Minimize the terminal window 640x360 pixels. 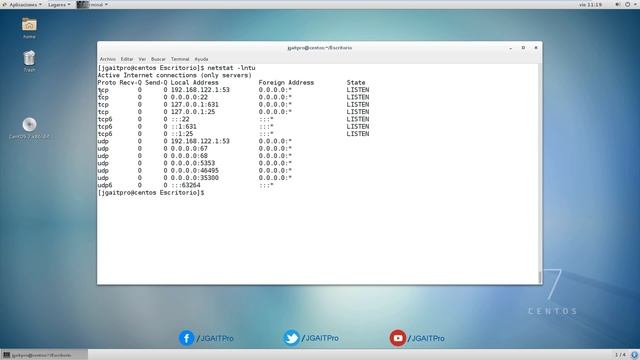point(511,48)
